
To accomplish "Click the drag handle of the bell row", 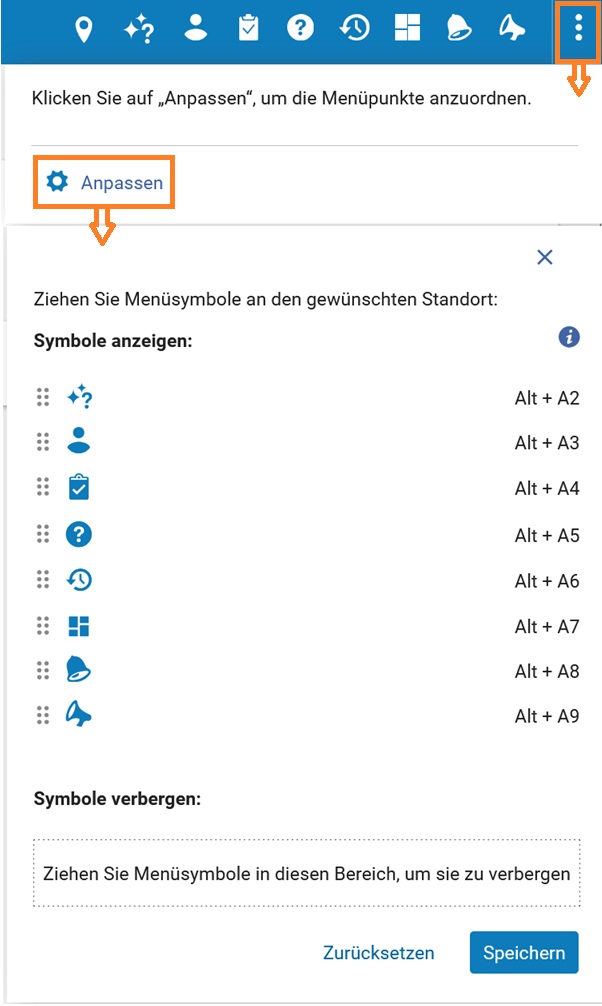I will pos(43,670).
